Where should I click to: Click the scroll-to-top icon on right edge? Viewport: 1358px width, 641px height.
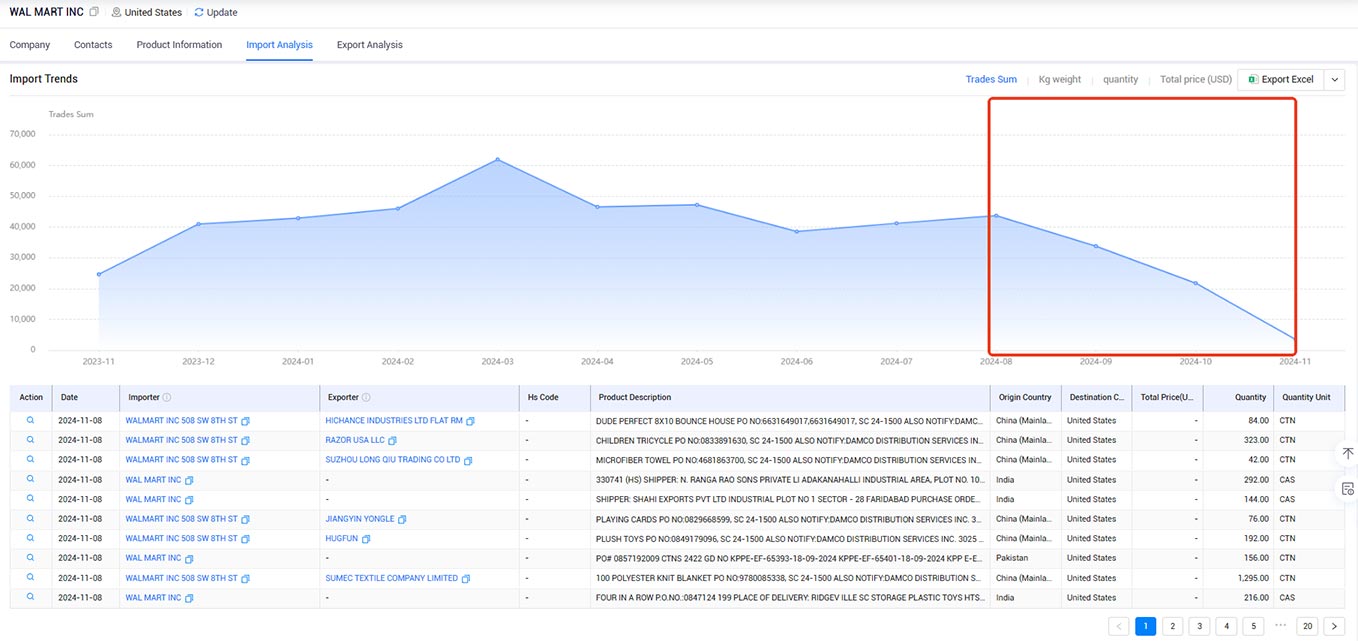point(1347,453)
